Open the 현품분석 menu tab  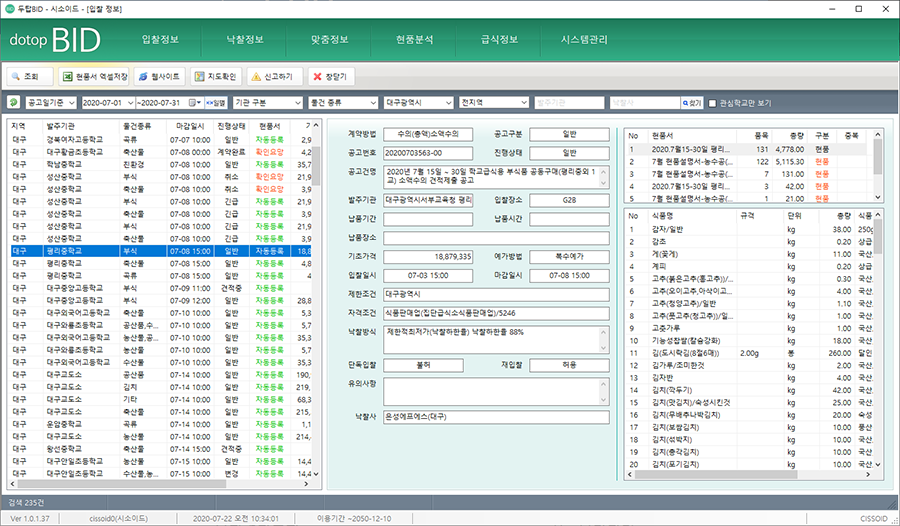415,40
